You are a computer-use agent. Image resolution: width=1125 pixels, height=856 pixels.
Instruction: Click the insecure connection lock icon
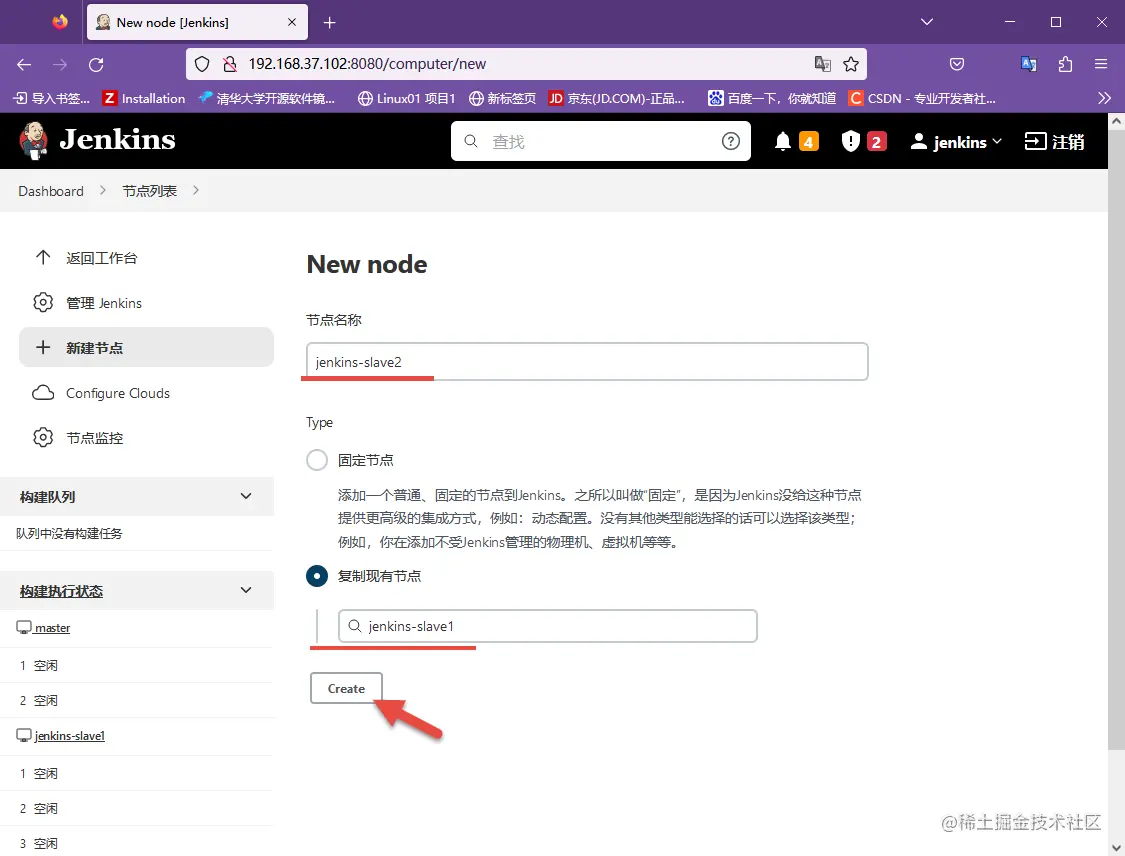tap(230, 65)
